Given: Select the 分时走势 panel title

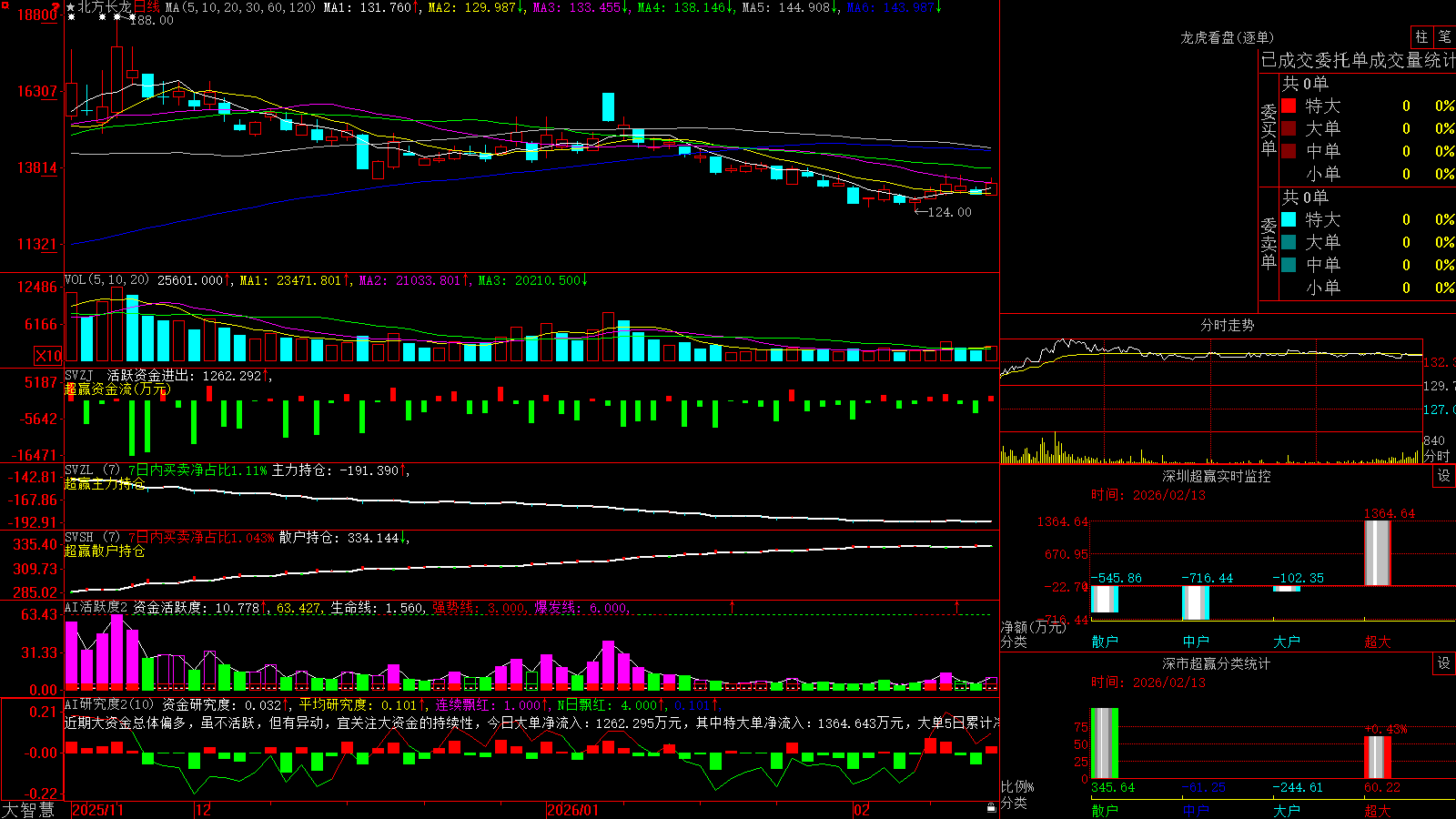Looking at the screenshot, I should [1227, 325].
